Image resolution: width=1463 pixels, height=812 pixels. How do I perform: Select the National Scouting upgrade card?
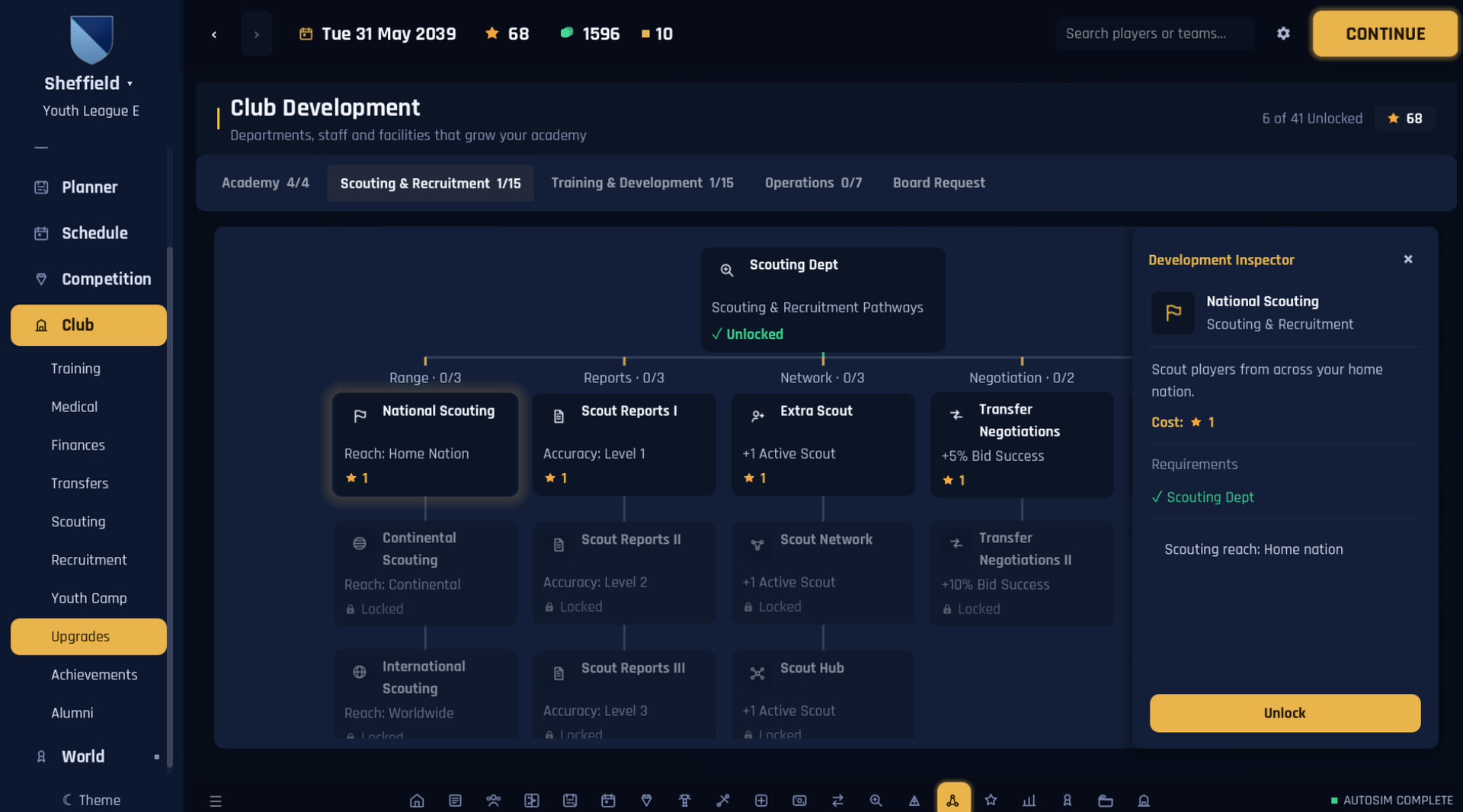pyautogui.click(x=425, y=445)
